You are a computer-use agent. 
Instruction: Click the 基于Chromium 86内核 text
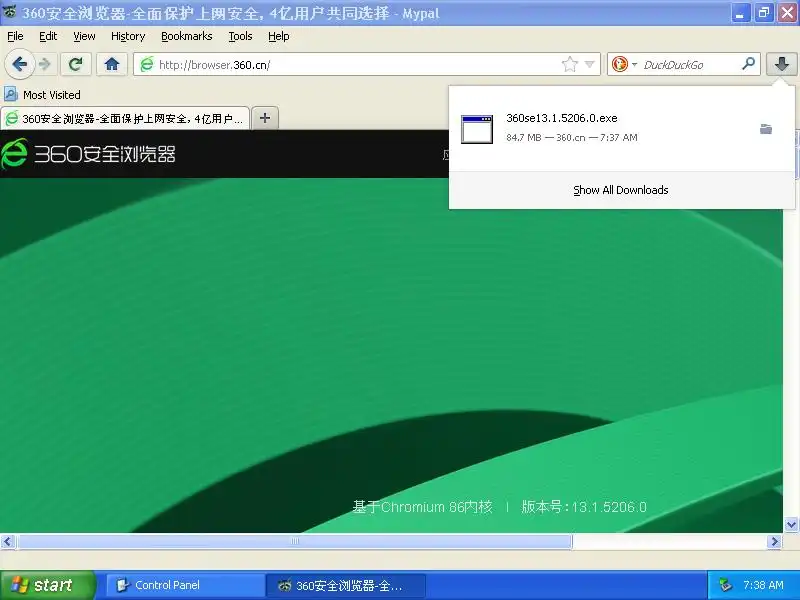click(422, 507)
